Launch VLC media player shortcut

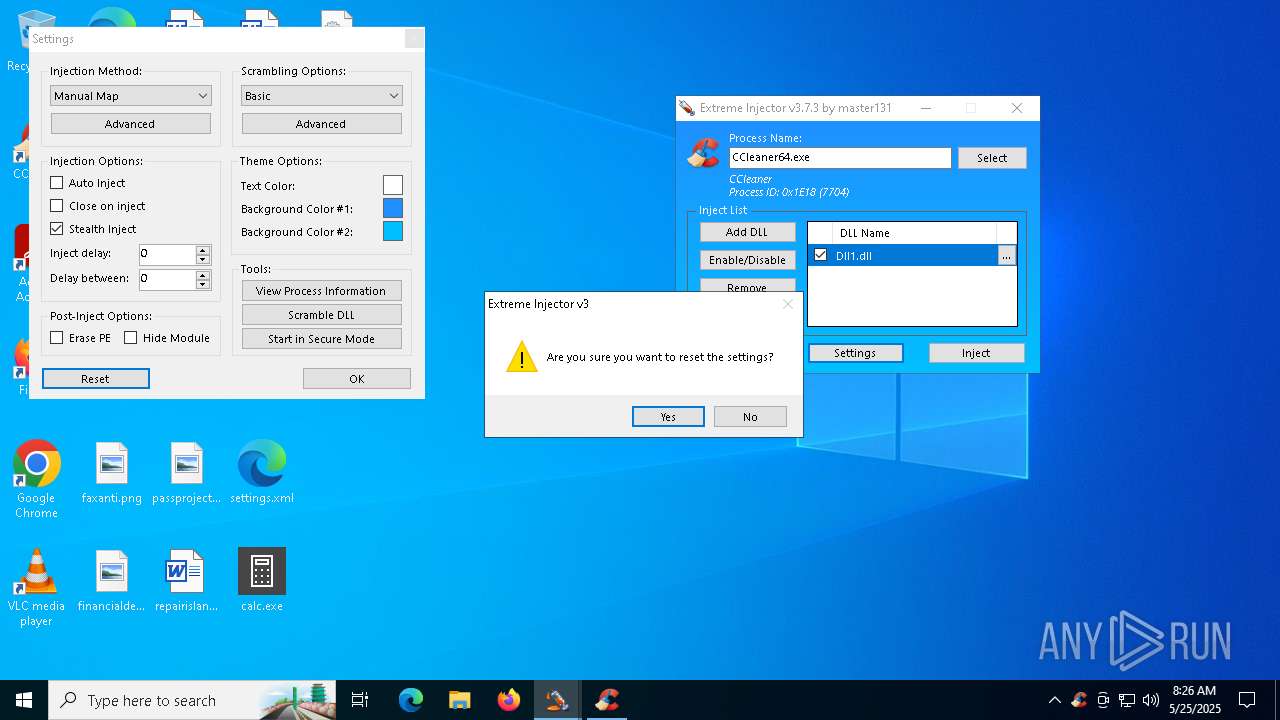(37, 587)
